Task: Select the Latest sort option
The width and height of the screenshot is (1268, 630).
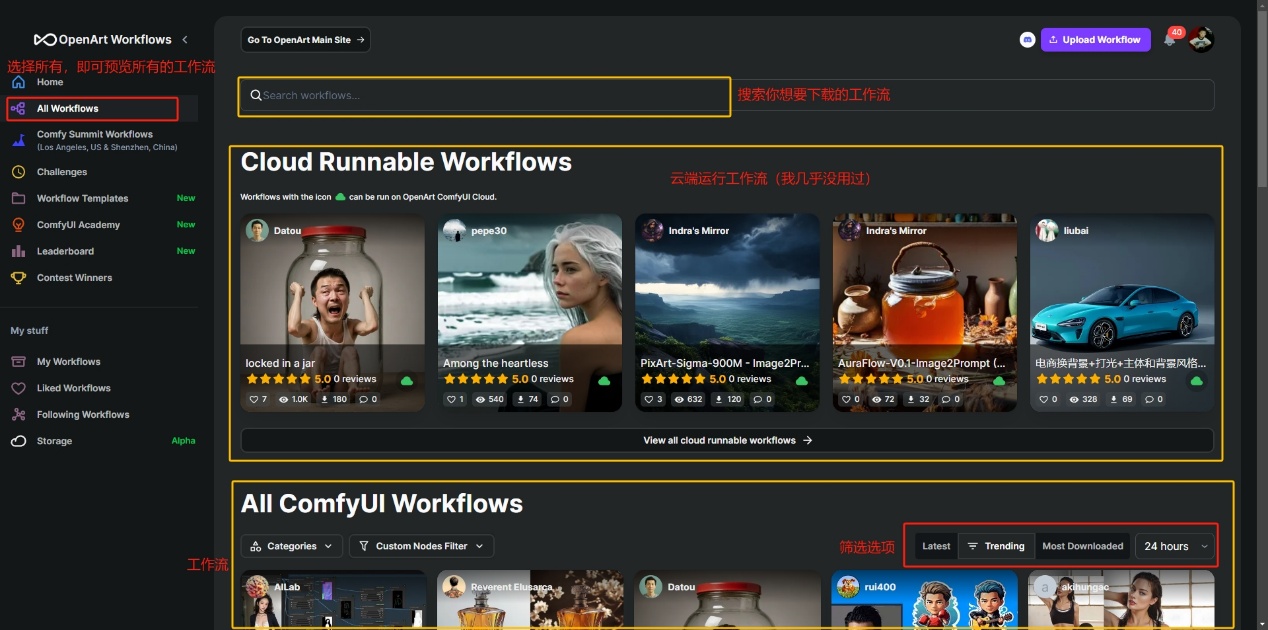Action: (936, 546)
